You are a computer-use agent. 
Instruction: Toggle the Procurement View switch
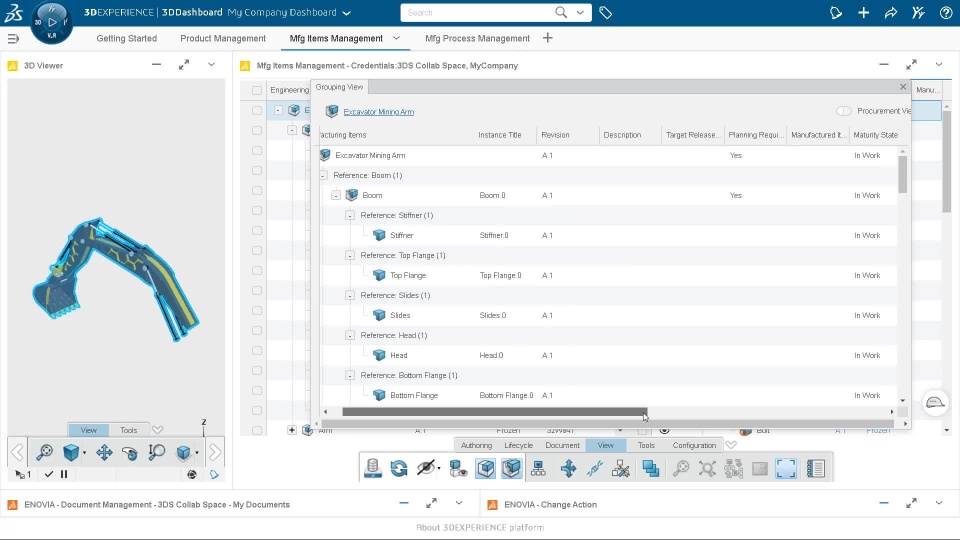844,111
